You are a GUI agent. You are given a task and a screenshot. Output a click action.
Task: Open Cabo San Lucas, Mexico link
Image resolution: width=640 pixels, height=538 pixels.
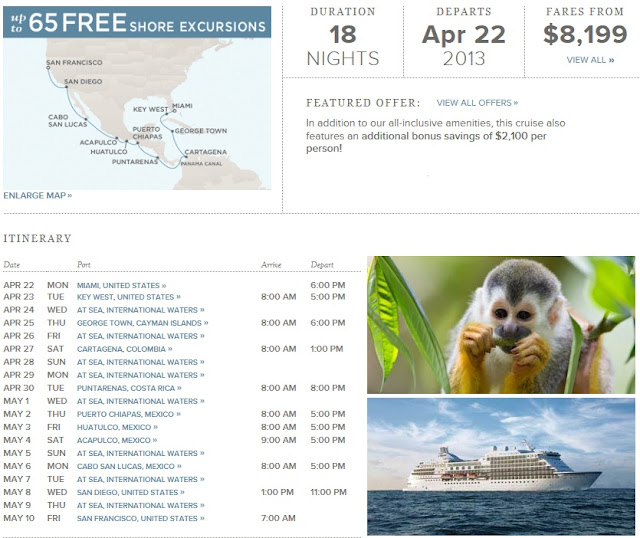pos(127,466)
